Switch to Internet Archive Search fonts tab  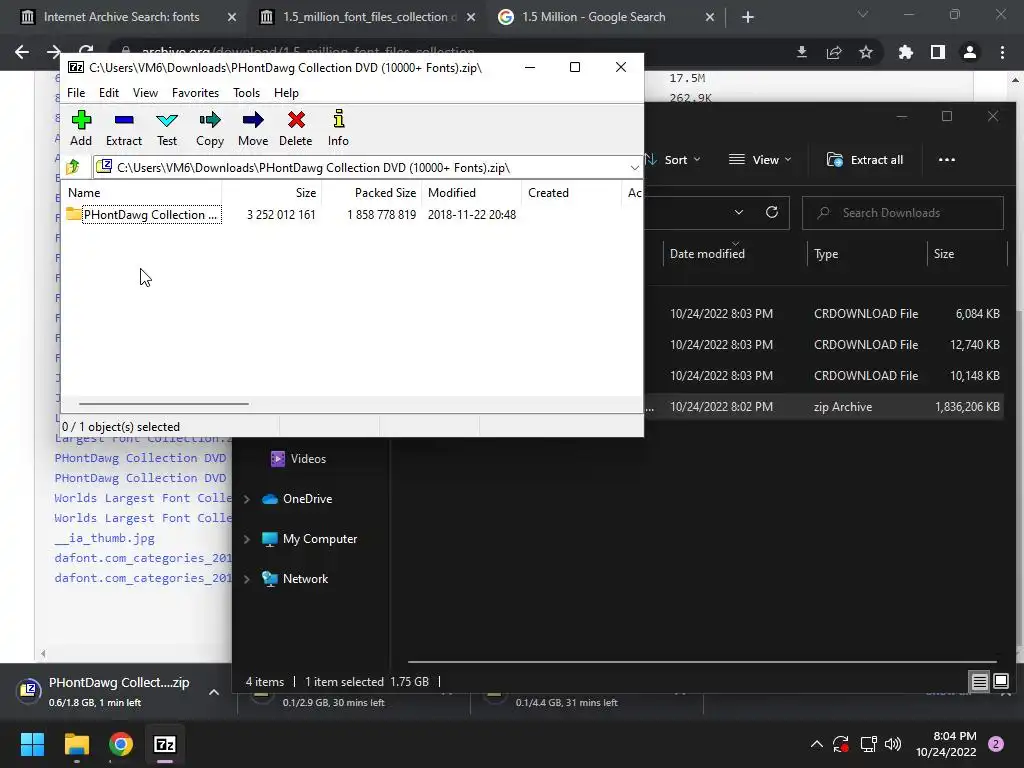(x=121, y=17)
